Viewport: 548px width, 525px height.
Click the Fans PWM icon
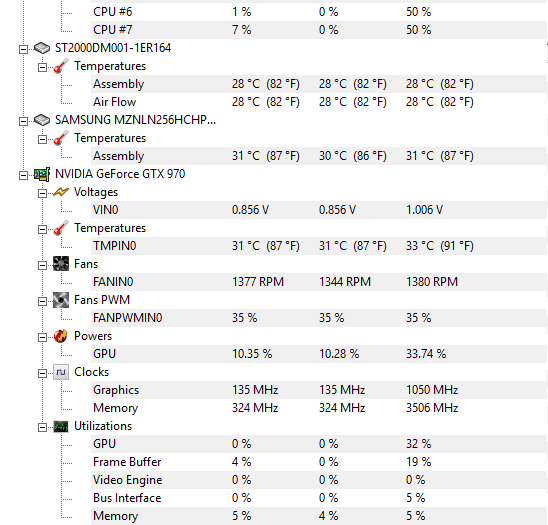(x=61, y=300)
